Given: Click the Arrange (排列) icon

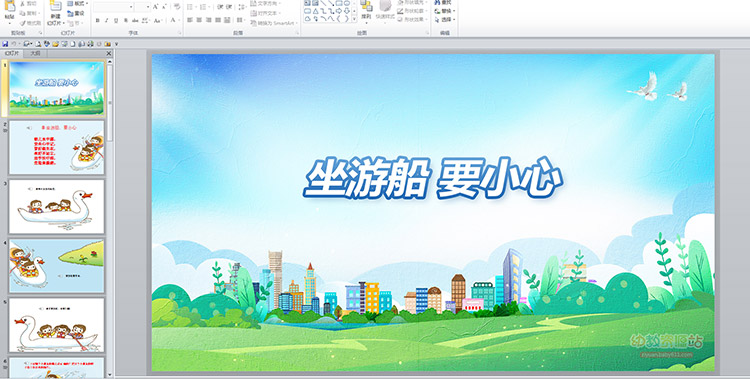Looking at the screenshot, I should click(x=366, y=11).
